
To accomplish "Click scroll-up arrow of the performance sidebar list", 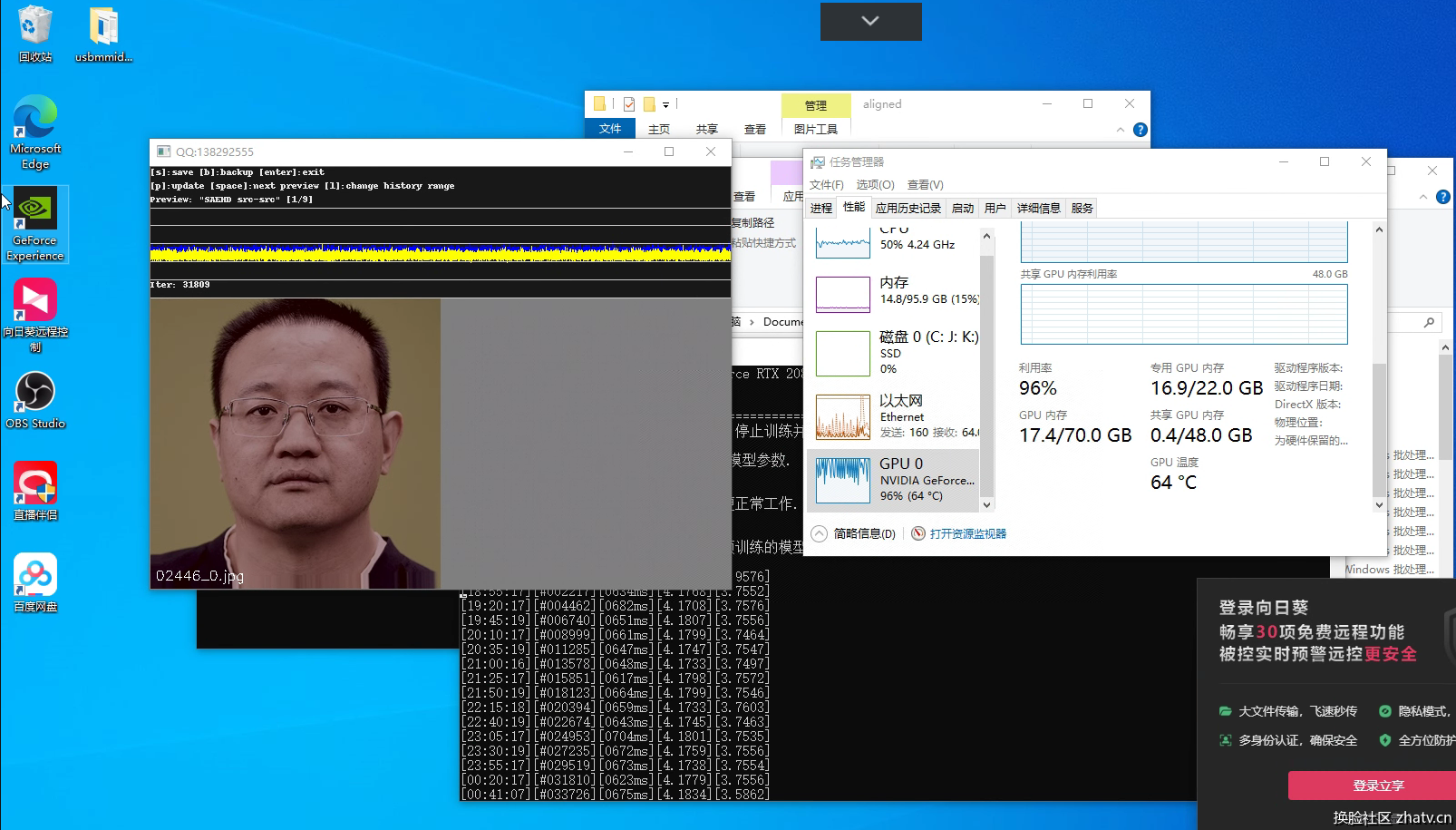I will point(987,236).
